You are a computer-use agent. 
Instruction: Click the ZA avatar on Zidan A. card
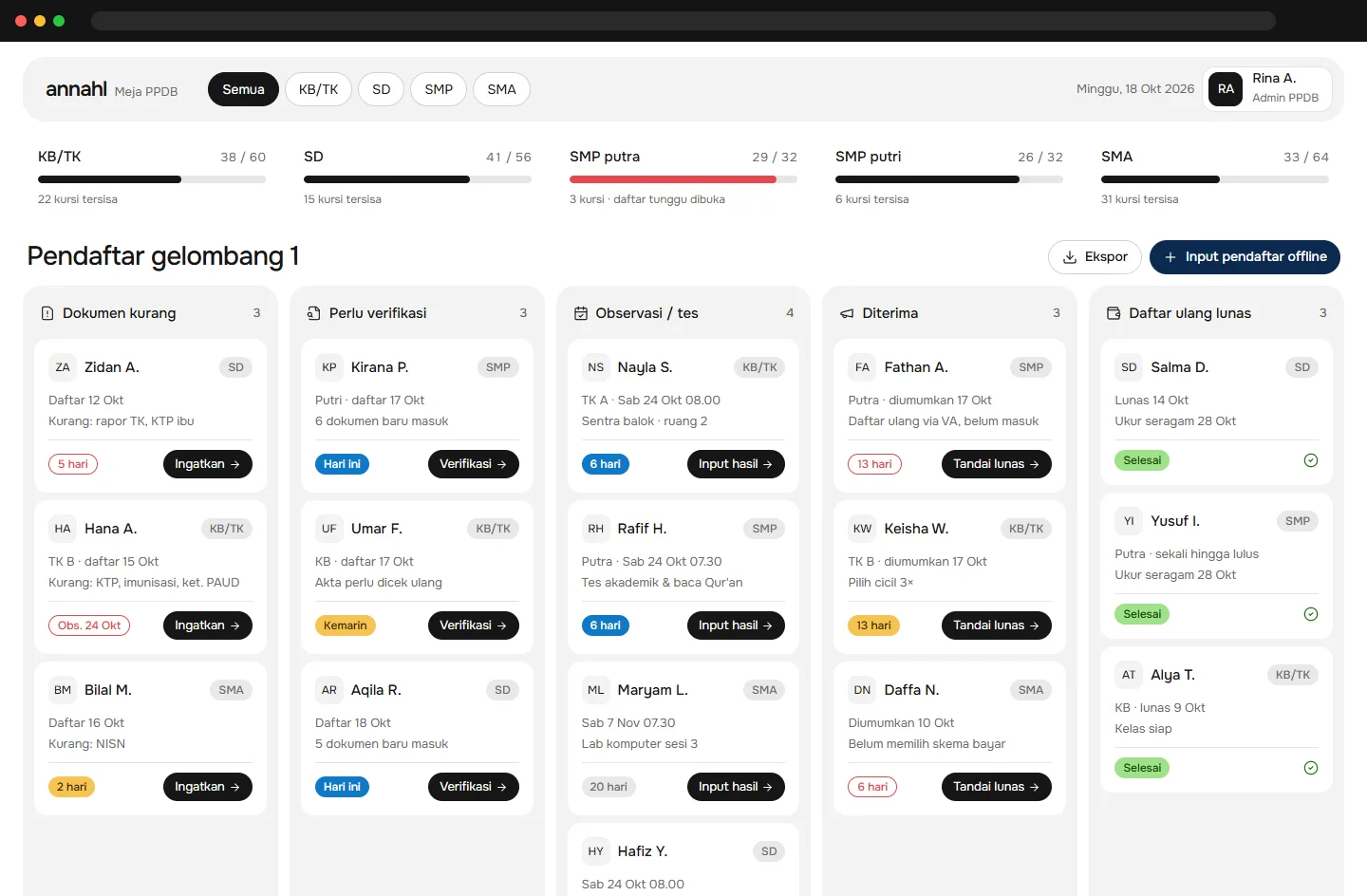tap(63, 367)
